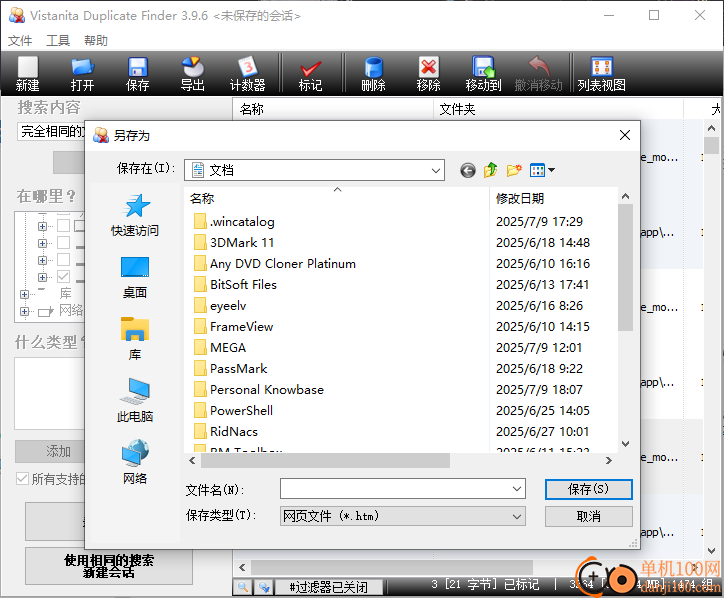Go up one folder level in dialog
This screenshot has height=598, width=724.
490,170
